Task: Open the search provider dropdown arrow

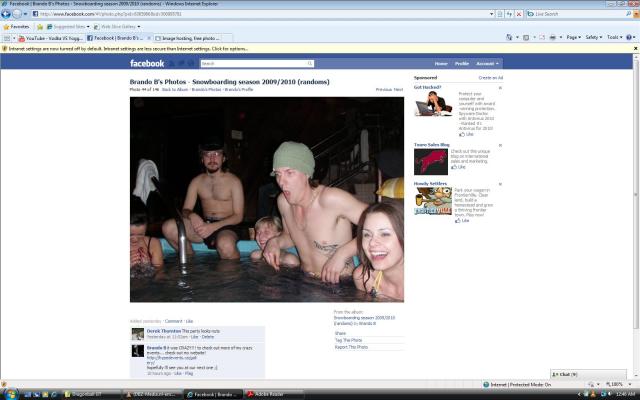Action: tap(636, 14)
